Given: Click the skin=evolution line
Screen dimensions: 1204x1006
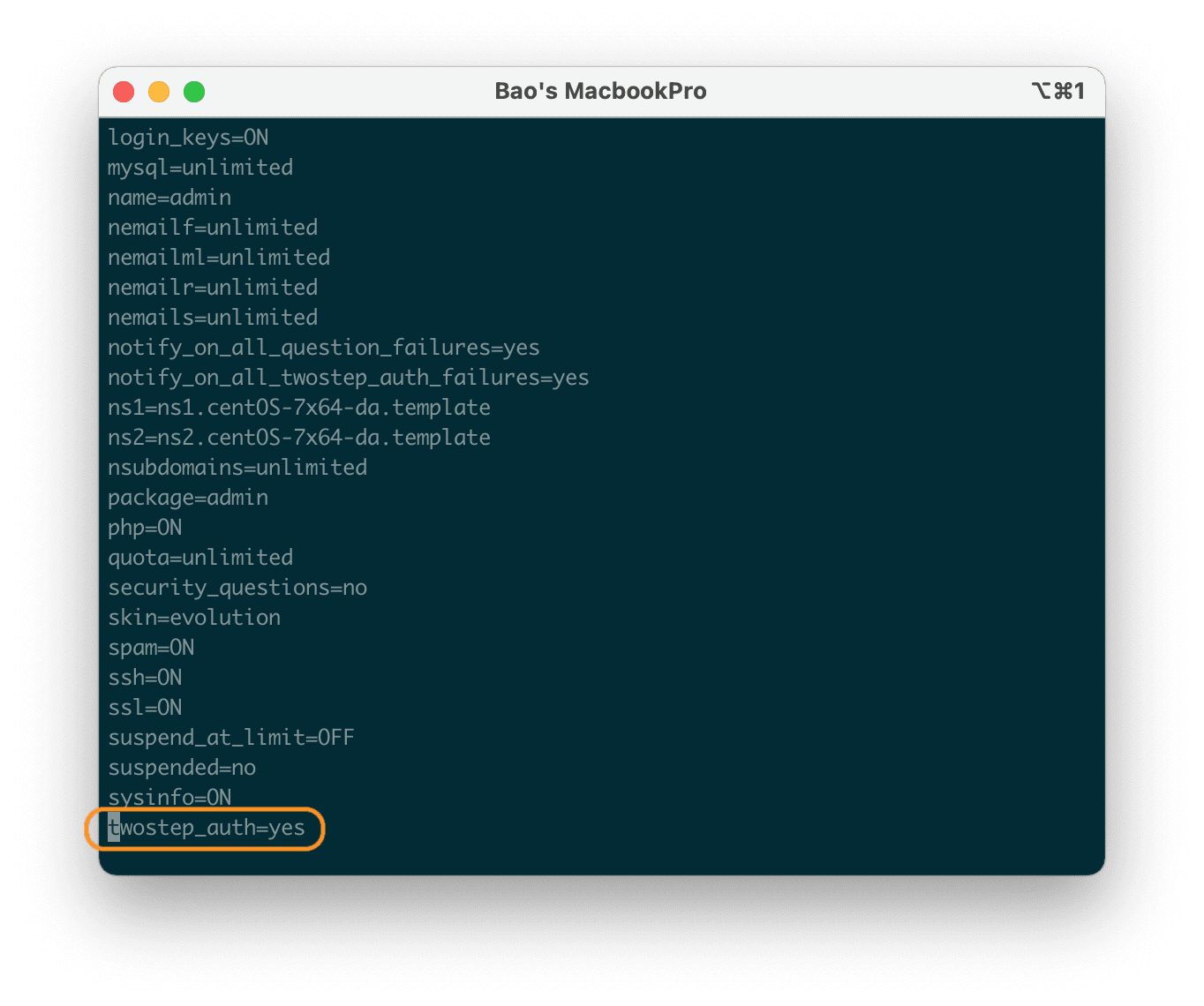Looking at the screenshot, I should click(194, 618).
